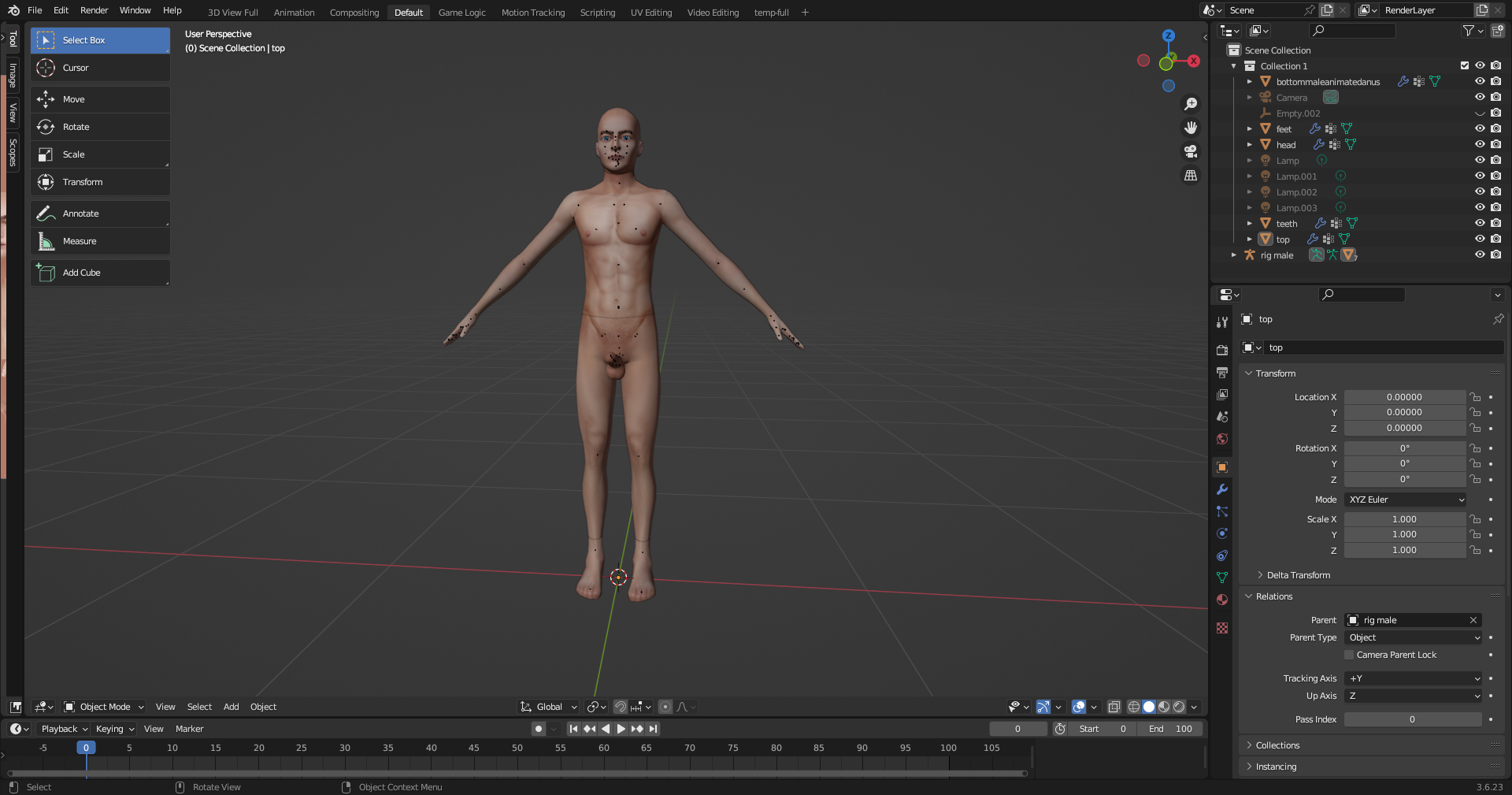The image size is (1512, 795).
Task: Toggle viewport visibility of 'rig male'
Action: (1480, 254)
